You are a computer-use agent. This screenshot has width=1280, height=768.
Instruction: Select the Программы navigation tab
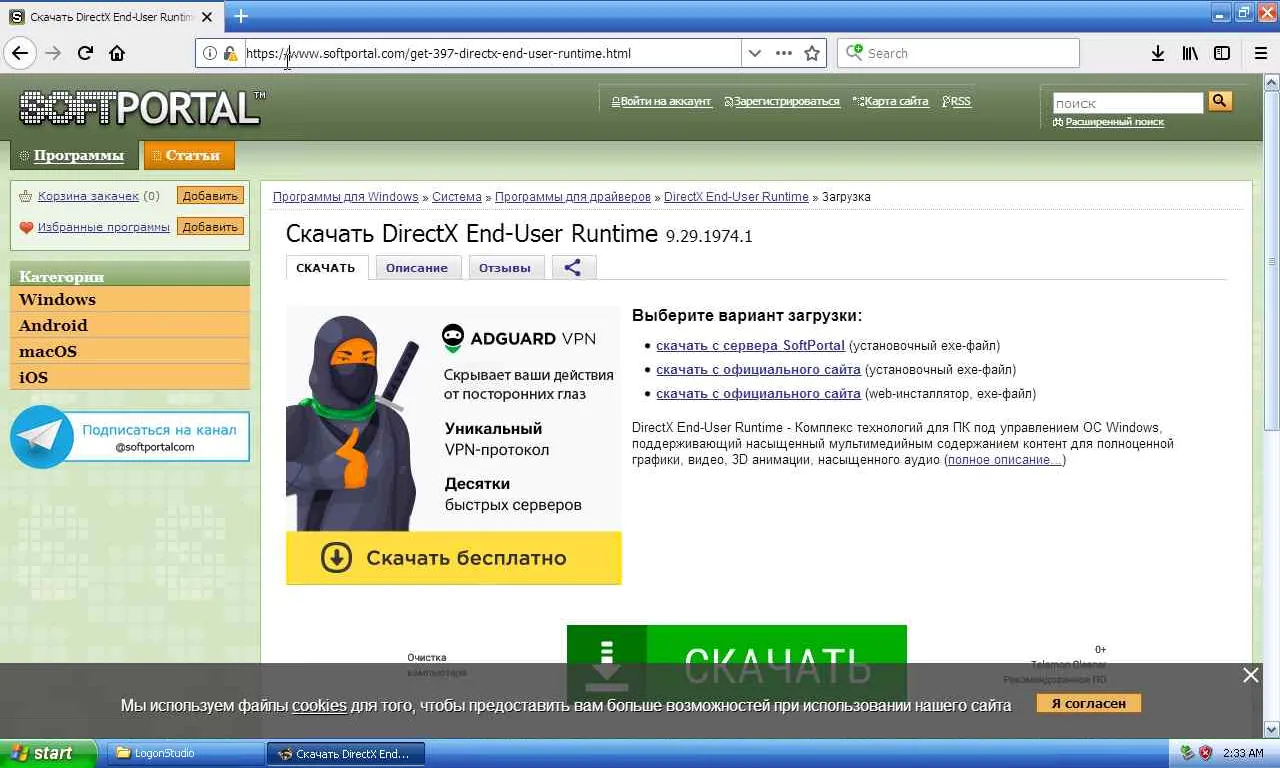pos(73,155)
